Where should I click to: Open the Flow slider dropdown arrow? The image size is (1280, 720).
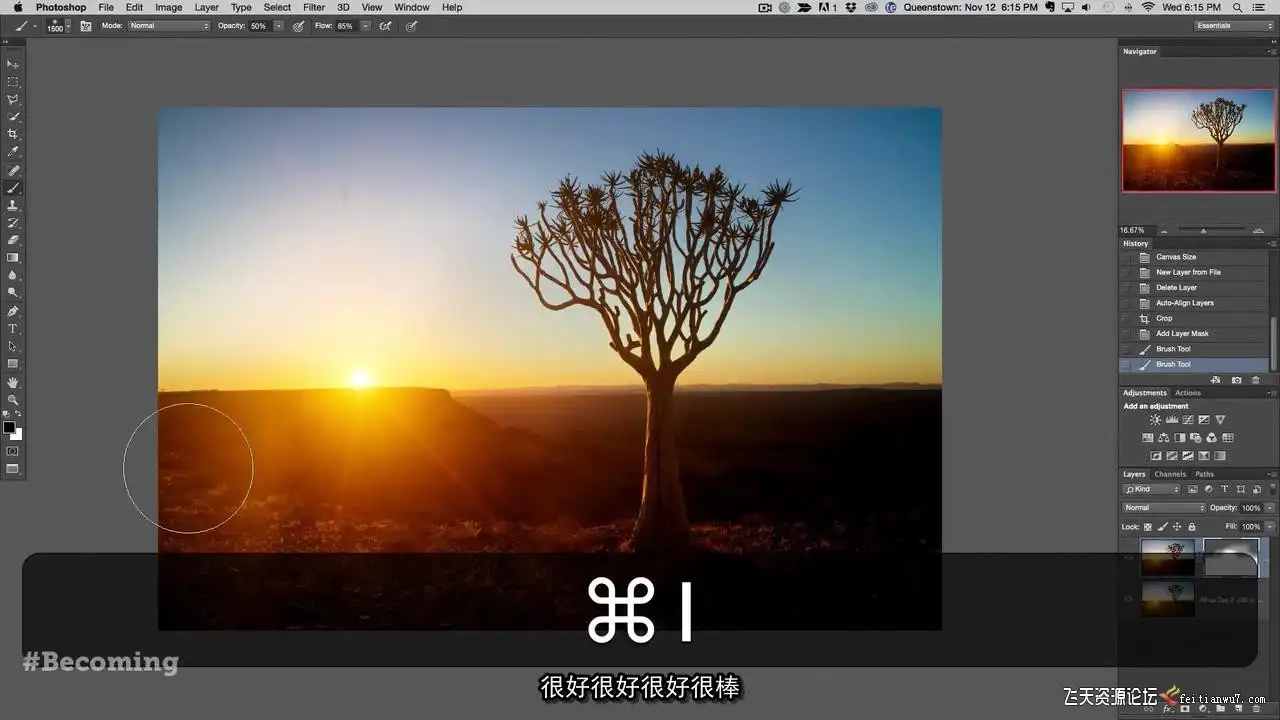coord(365,26)
